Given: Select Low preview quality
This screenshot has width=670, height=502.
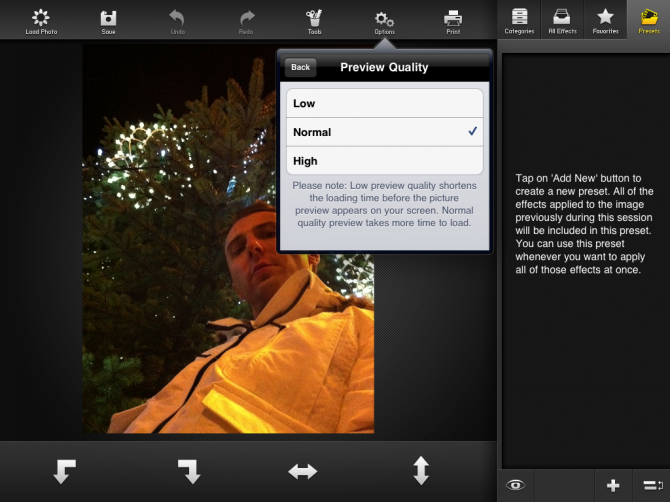Looking at the screenshot, I should click(384, 104).
